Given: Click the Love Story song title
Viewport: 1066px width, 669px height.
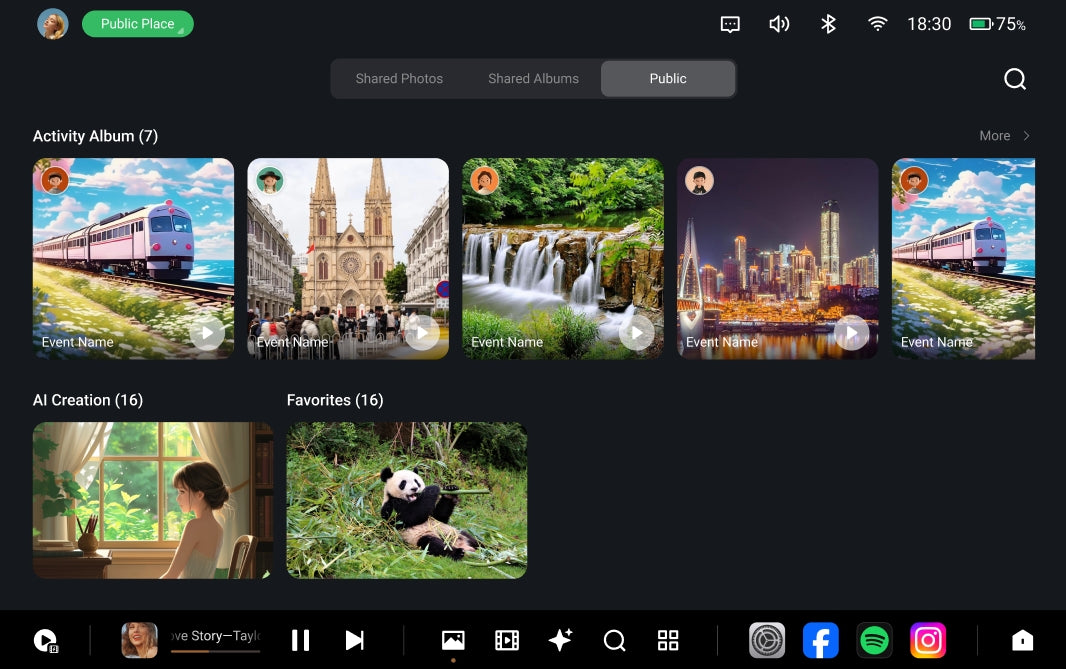Looking at the screenshot, I should pos(216,636).
